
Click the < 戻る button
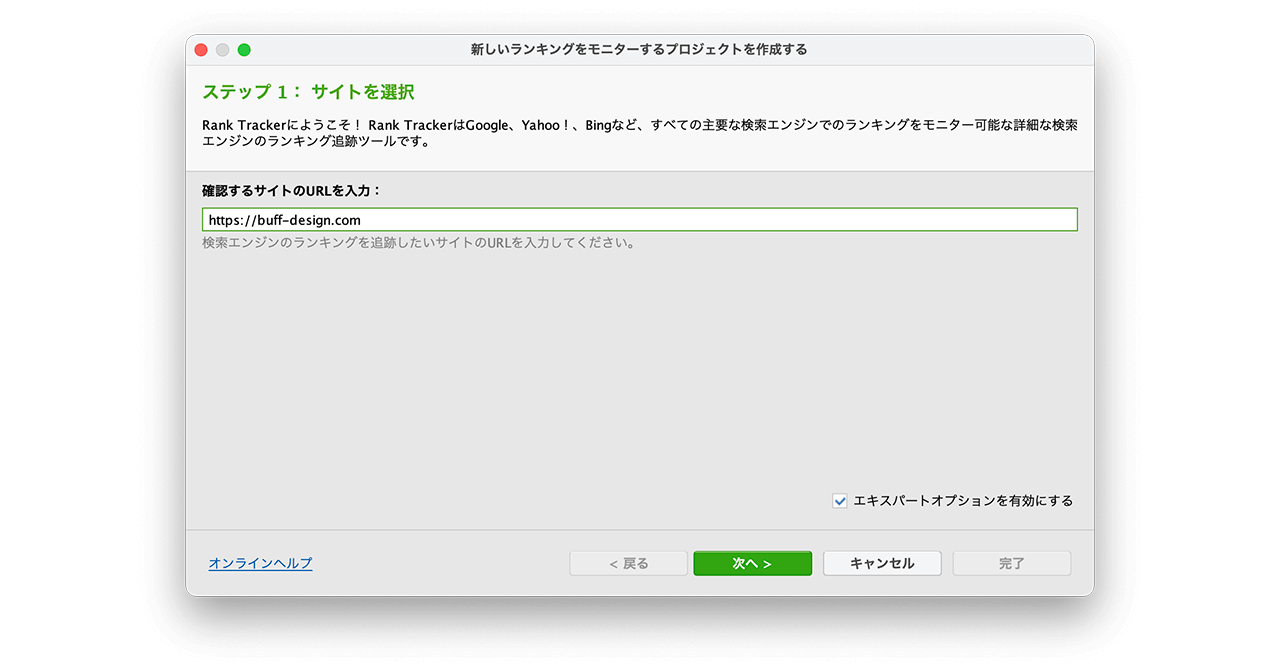(x=628, y=563)
